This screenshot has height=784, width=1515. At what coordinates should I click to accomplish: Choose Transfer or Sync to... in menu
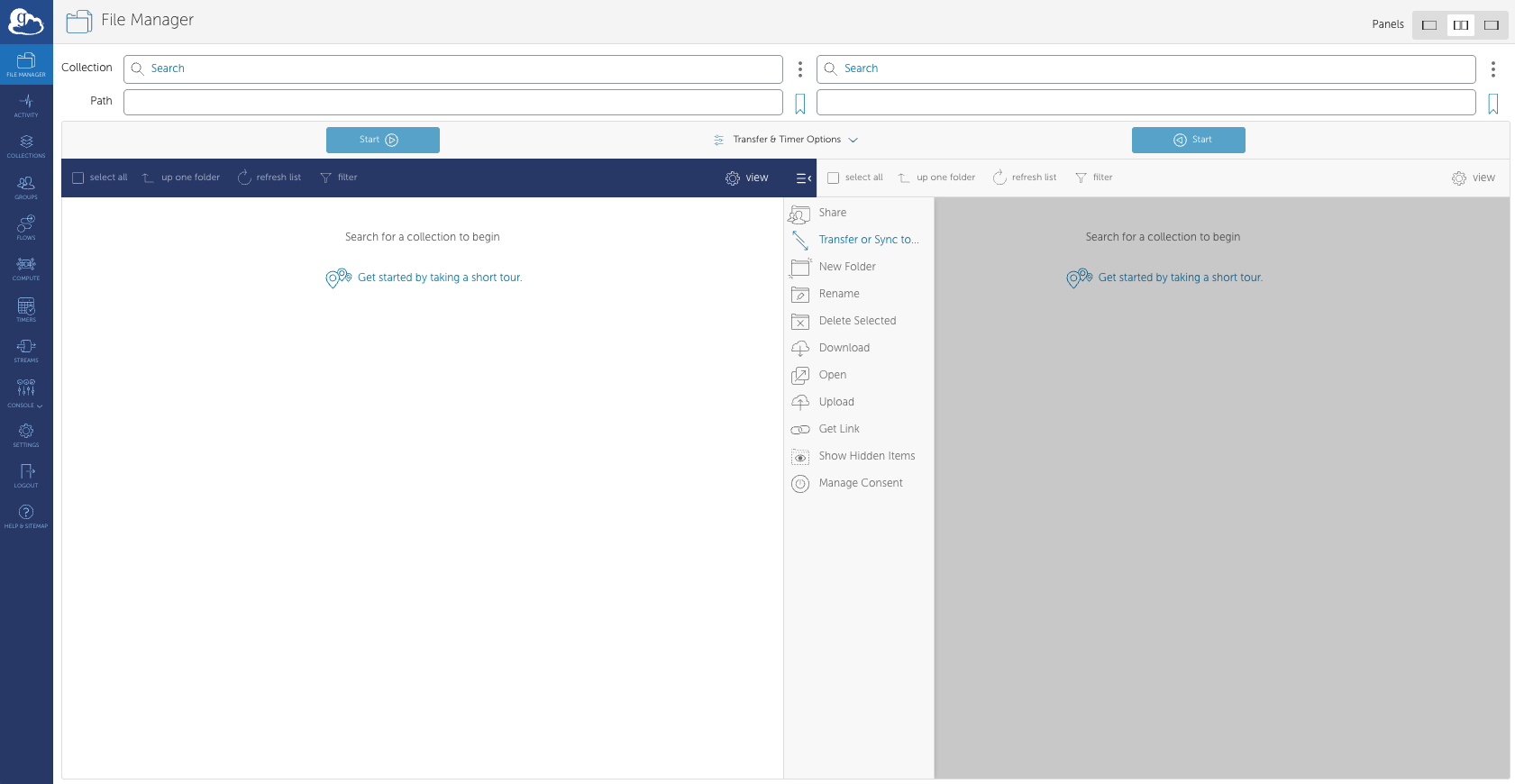coord(868,240)
